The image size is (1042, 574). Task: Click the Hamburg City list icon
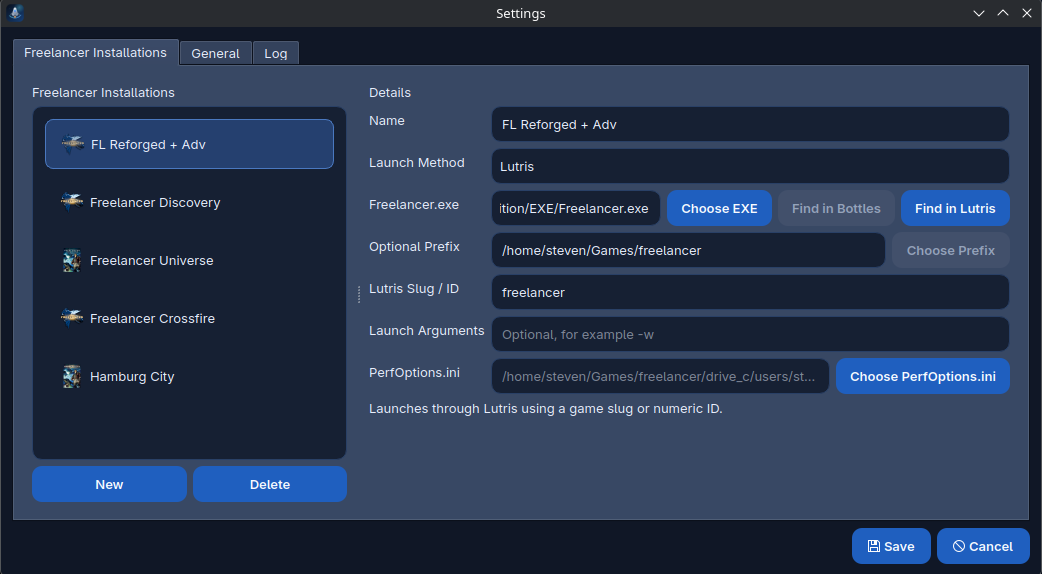tap(72, 376)
